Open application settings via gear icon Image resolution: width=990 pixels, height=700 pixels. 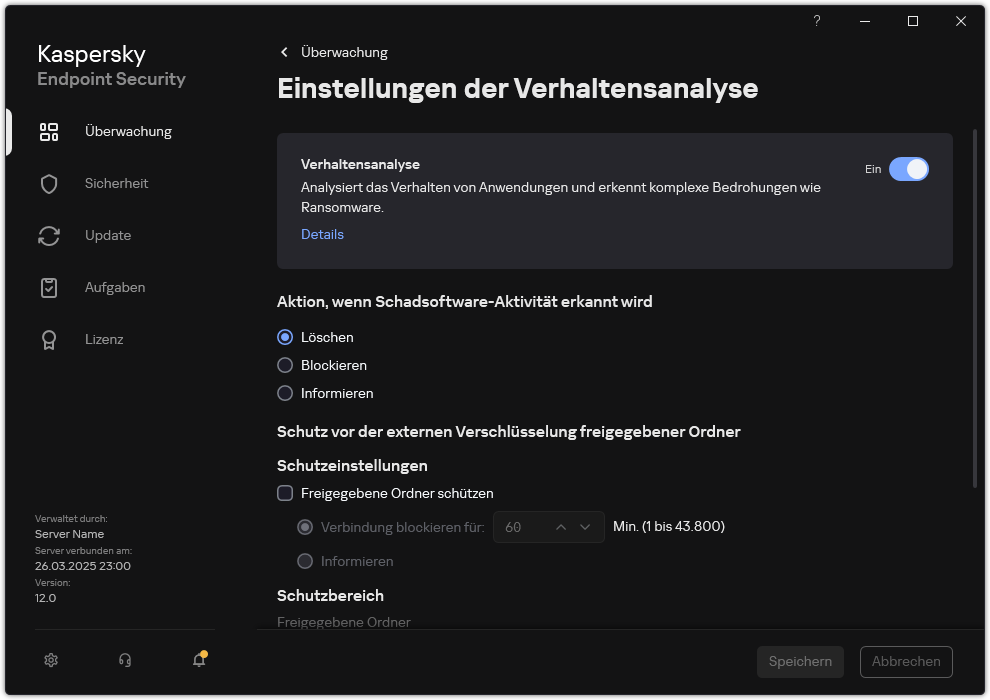point(50,660)
